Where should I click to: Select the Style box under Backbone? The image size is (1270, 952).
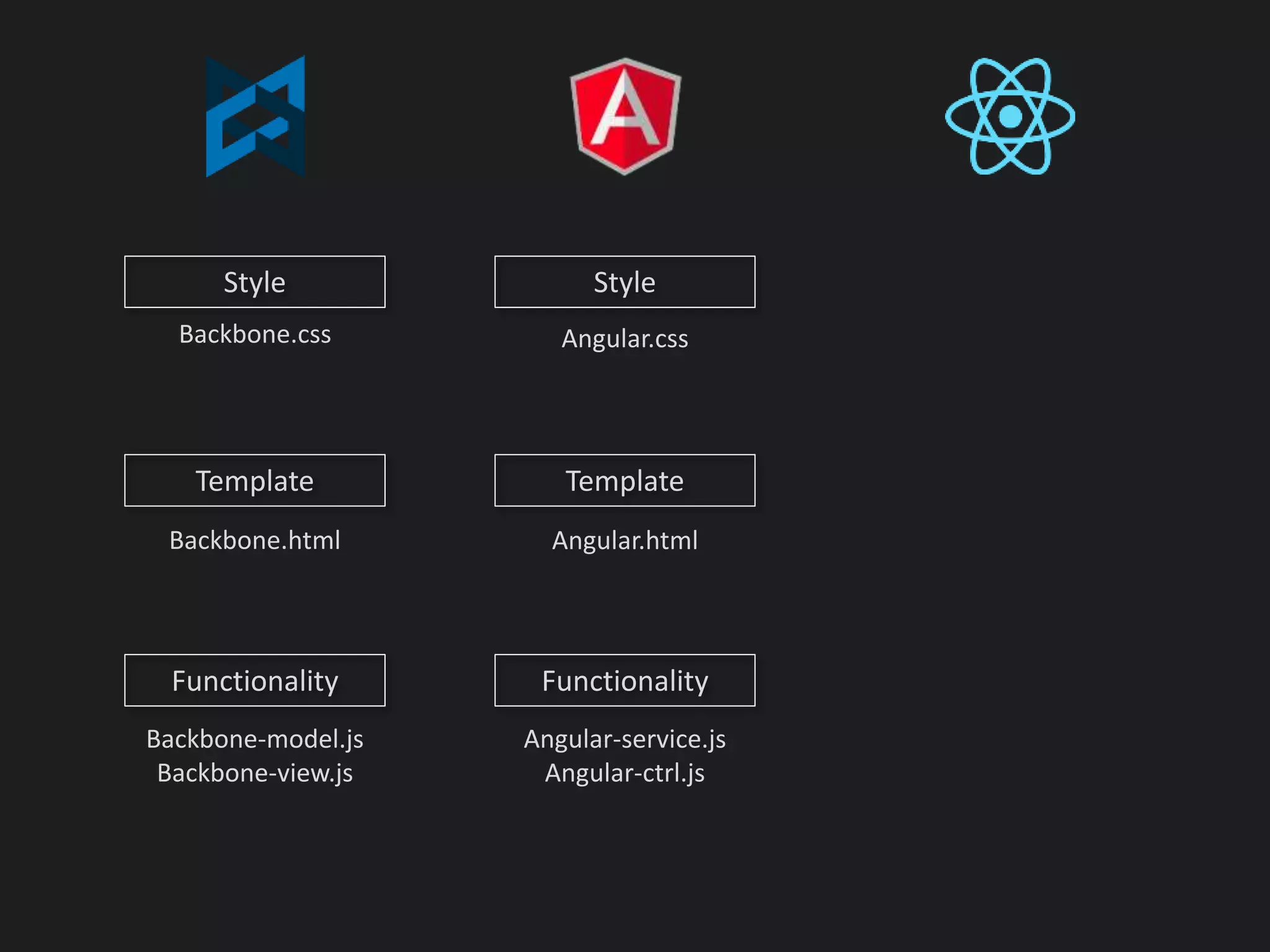(x=255, y=282)
